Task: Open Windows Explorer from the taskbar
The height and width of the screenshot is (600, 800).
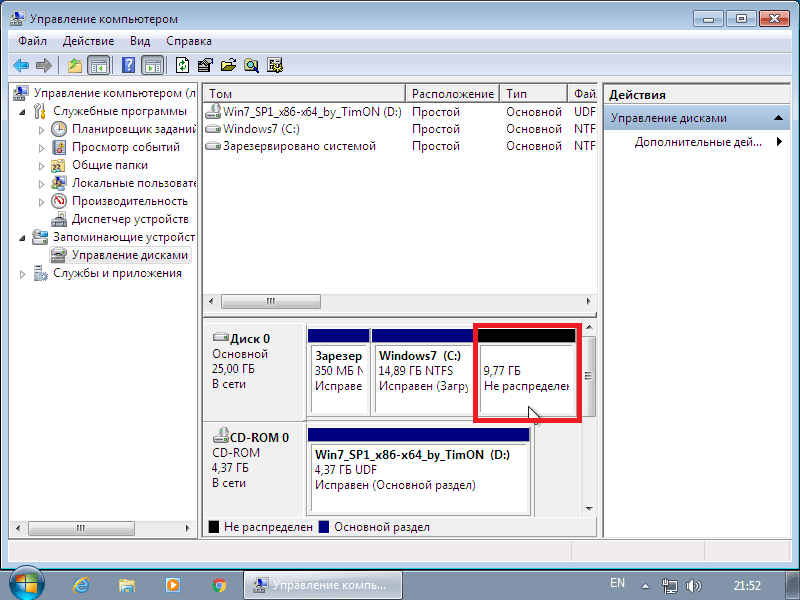Action: tap(127, 585)
